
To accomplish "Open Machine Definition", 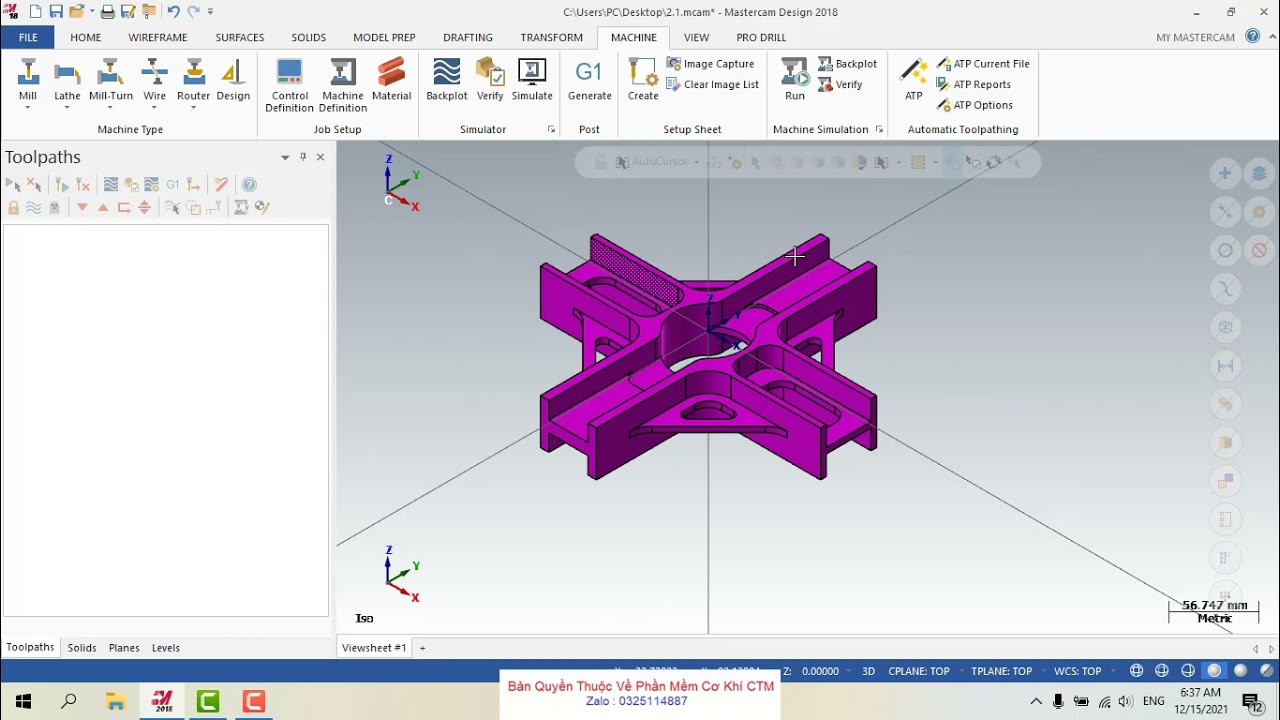I will click(x=343, y=85).
